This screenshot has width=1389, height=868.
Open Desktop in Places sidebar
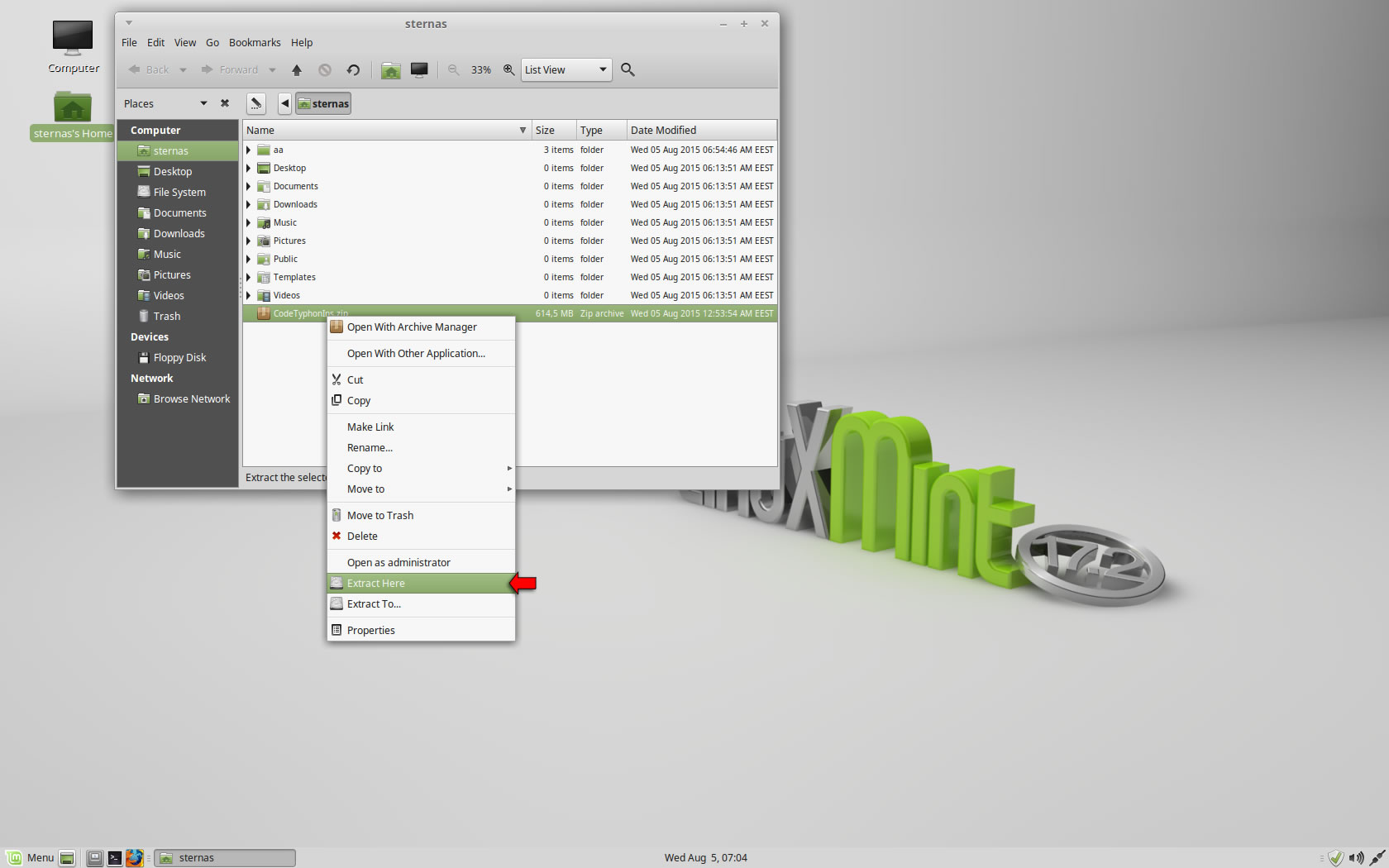[178, 171]
